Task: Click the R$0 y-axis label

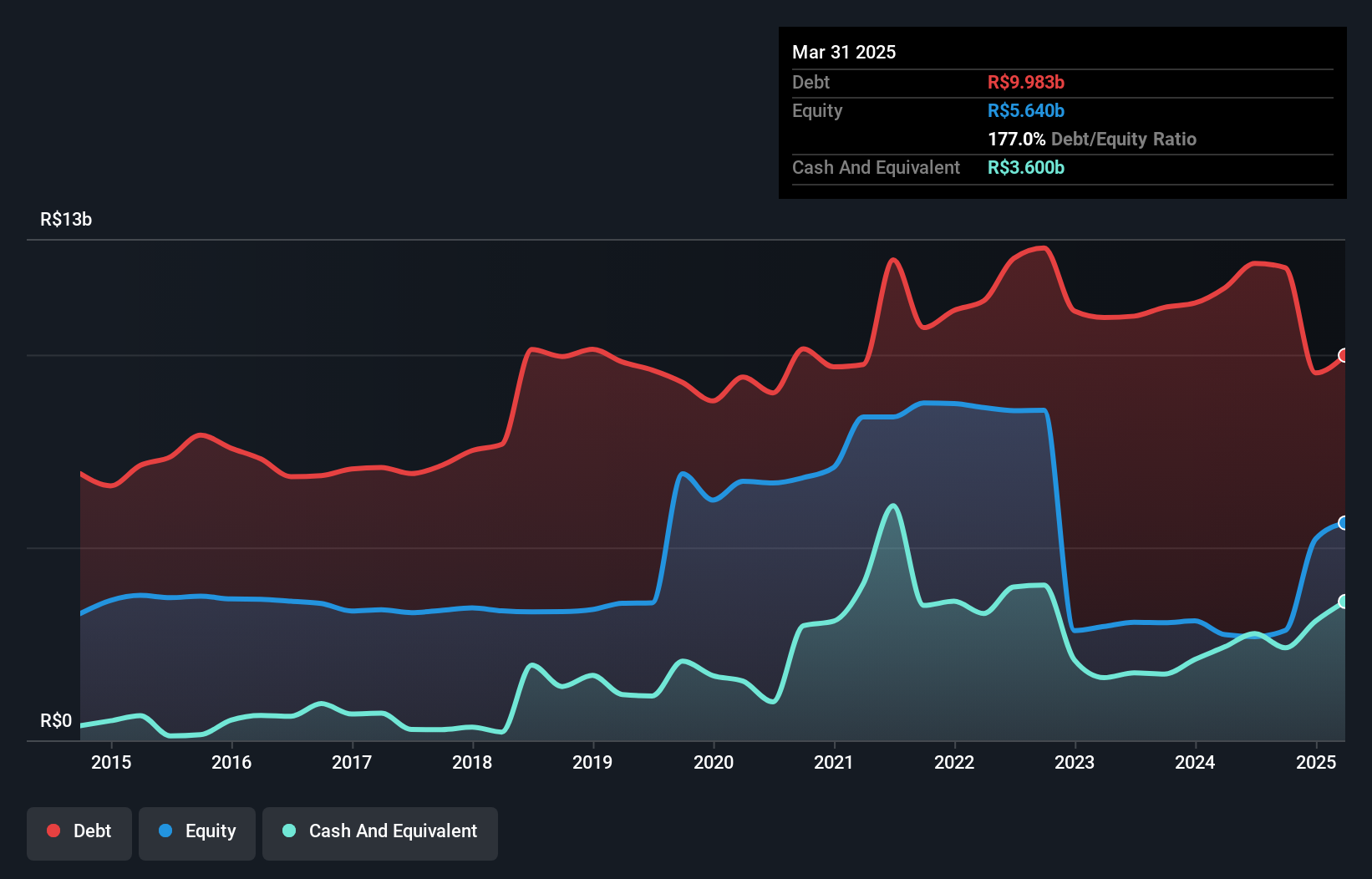Action: pyautogui.click(x=56, y=720)
